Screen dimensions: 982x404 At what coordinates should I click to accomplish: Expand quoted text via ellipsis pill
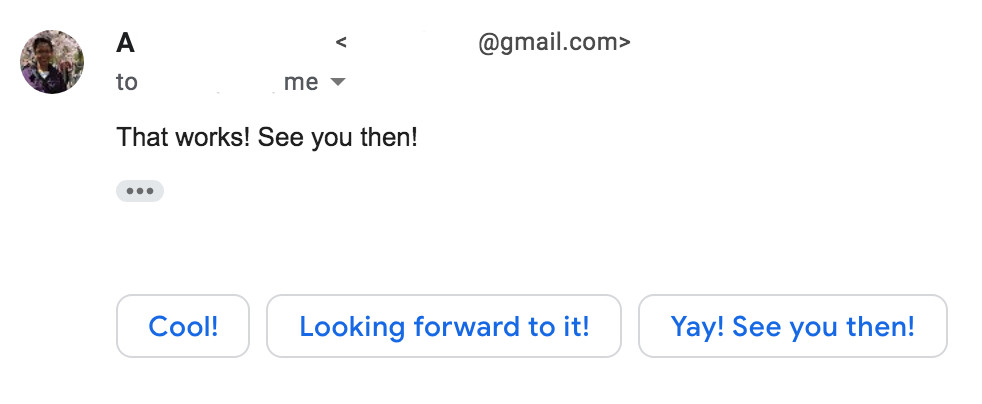pos(140,191)
